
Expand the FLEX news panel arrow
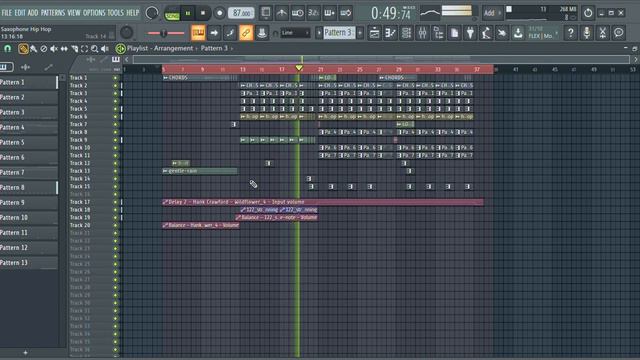557,33
